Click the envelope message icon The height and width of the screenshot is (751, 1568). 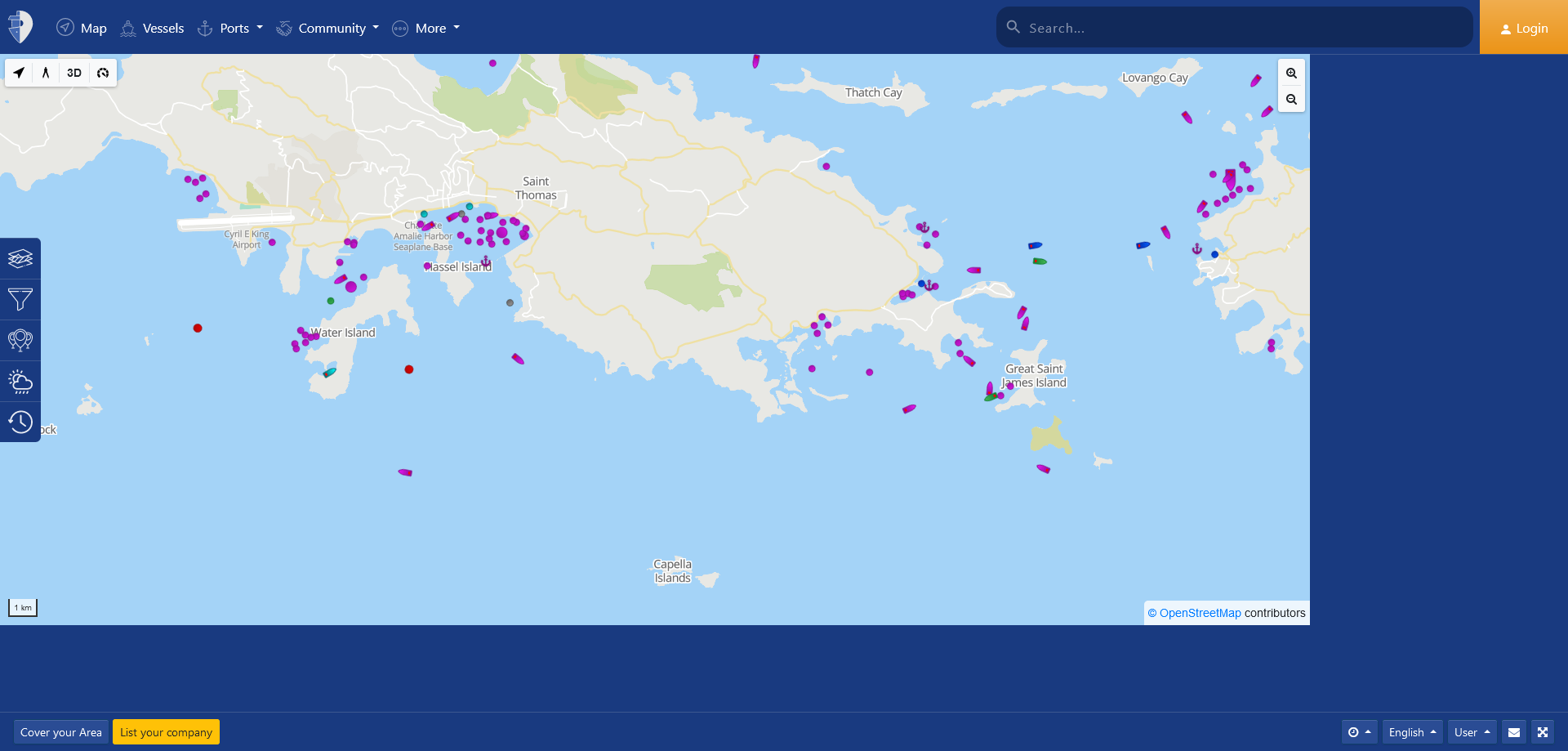[x=1514, y=732]
